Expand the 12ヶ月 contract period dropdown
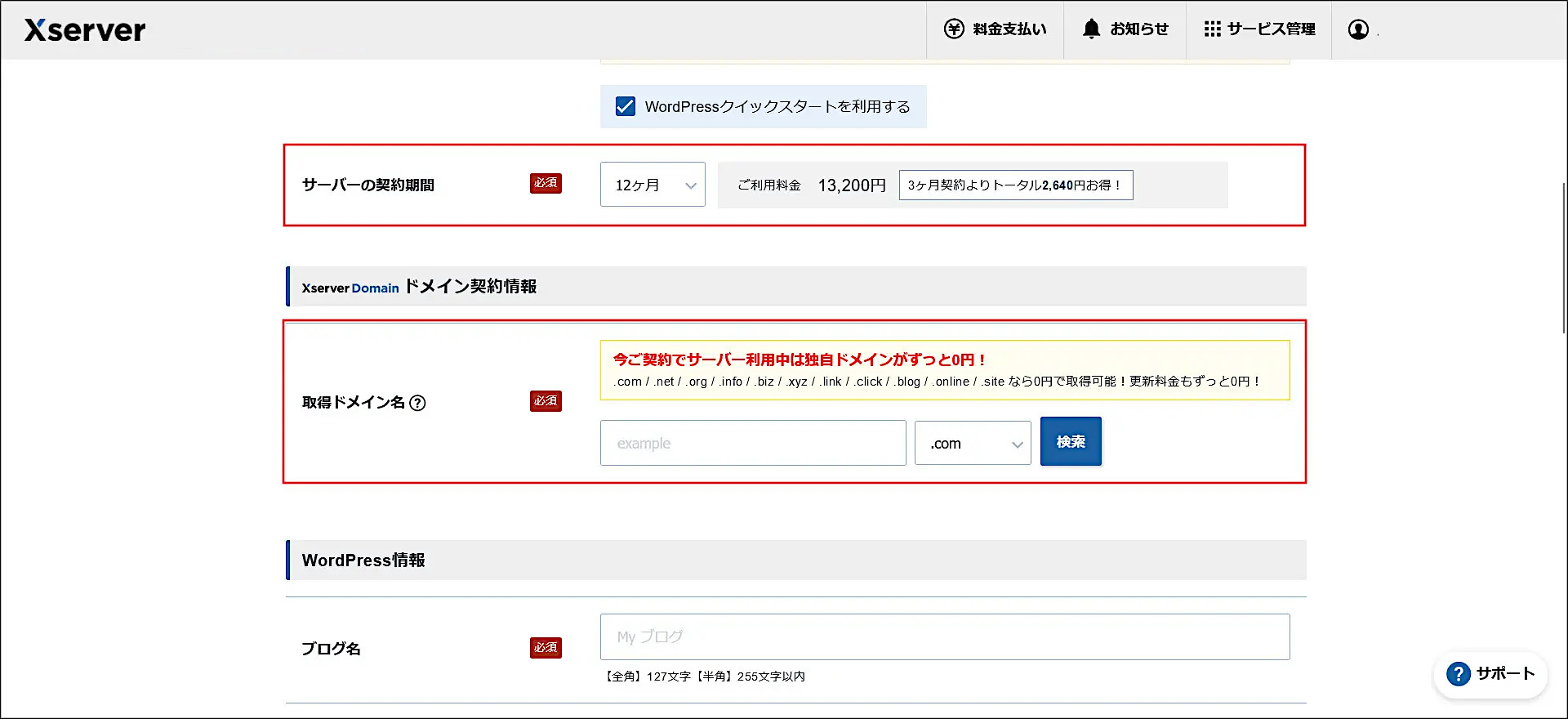The width and height of the screenshot is (1568, 719). (x=653, y=185)
